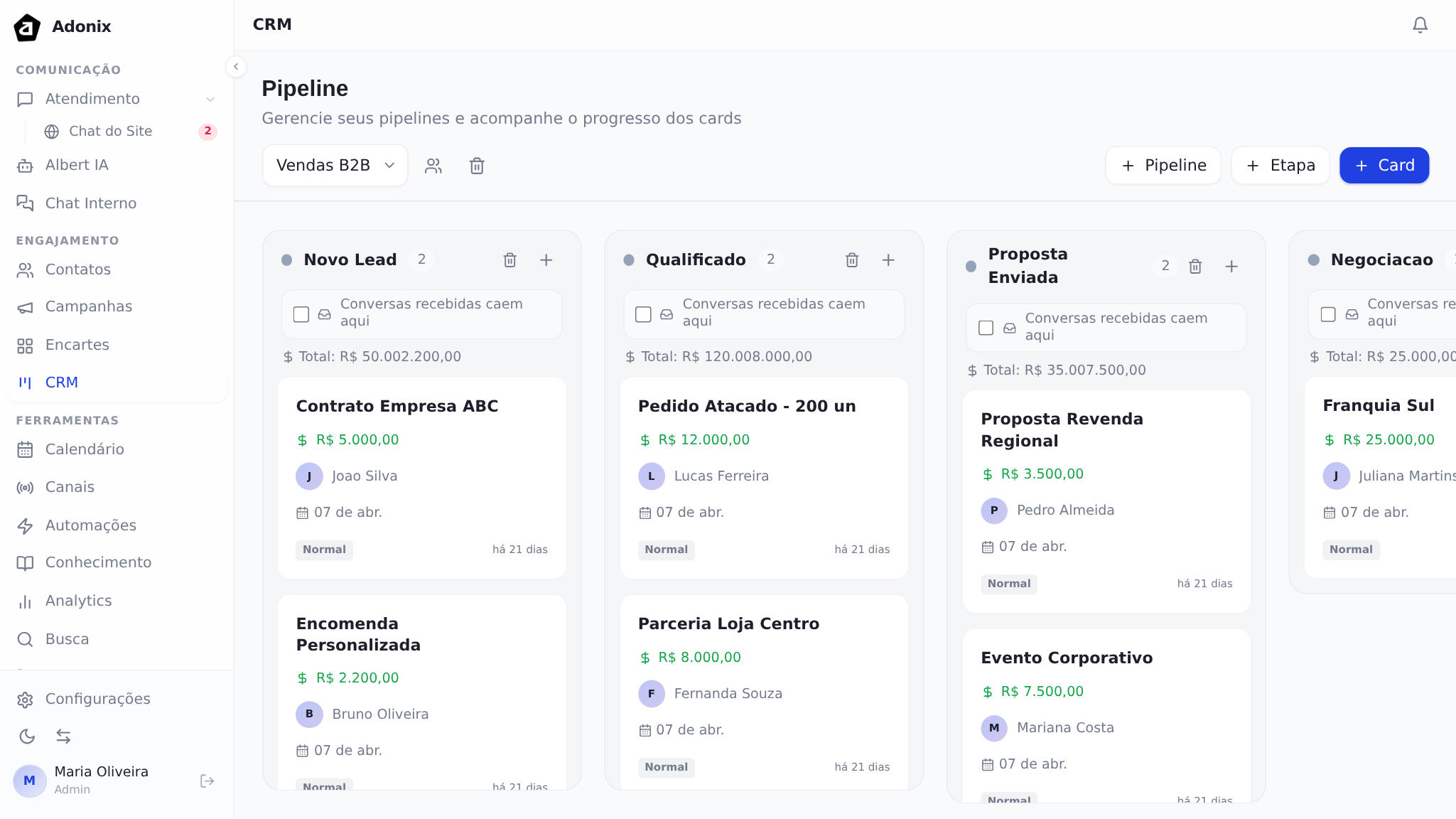Click the blue + Card button
This screenshot has width=1456, height=819.
pyautogui.click(x=1384, y=166)
